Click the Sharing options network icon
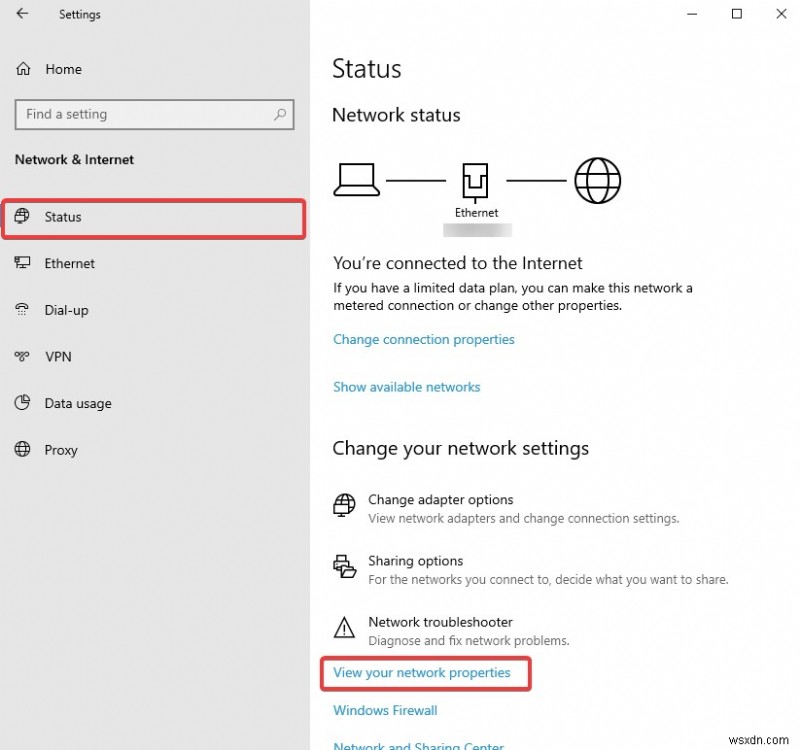This screenshot has width=800, height=750. [345, 567]
